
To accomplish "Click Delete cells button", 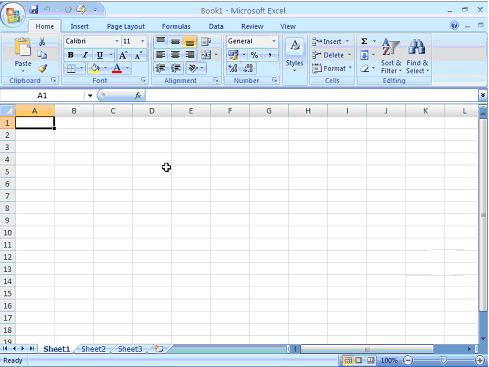I will point(331,55).
